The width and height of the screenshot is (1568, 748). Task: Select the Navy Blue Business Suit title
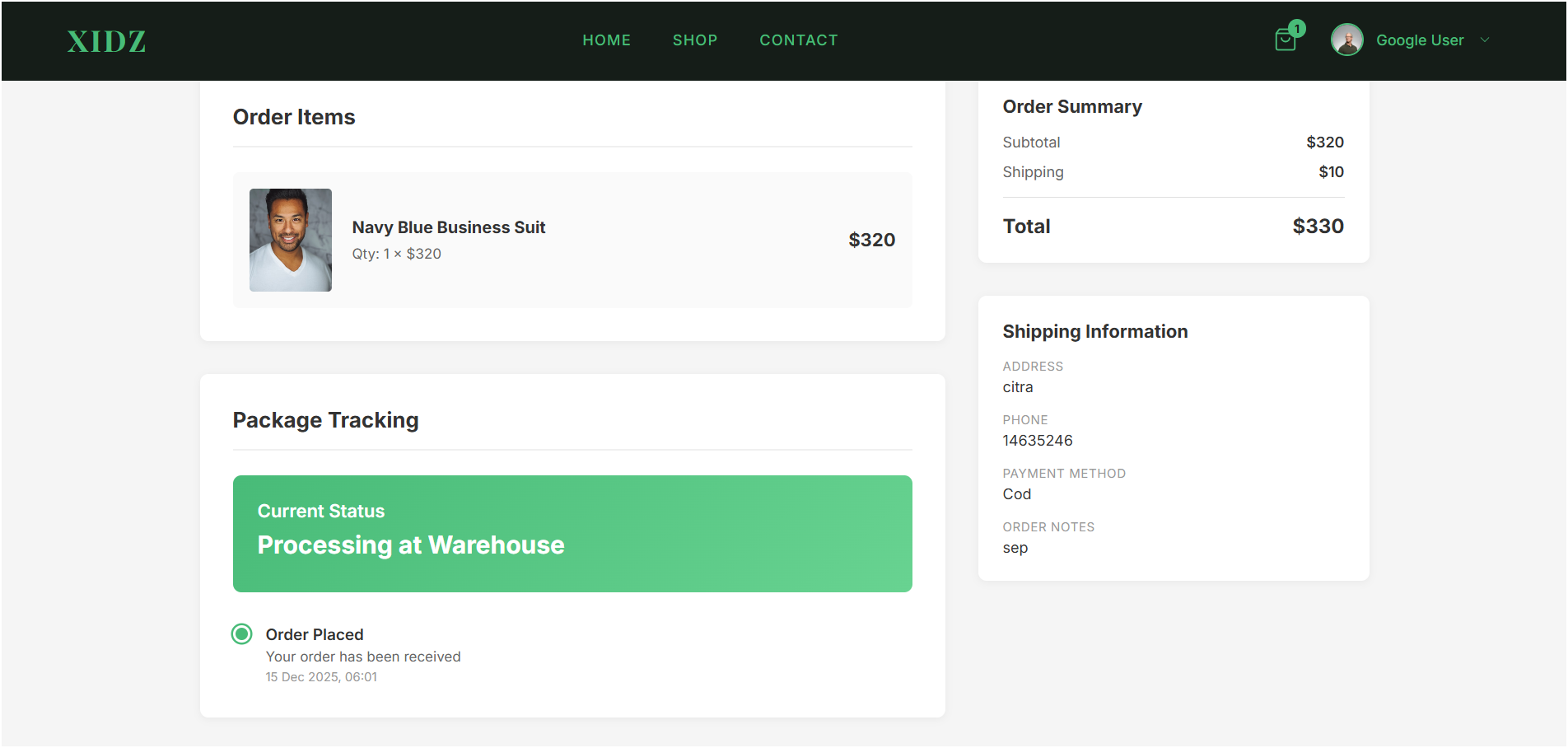448,227
